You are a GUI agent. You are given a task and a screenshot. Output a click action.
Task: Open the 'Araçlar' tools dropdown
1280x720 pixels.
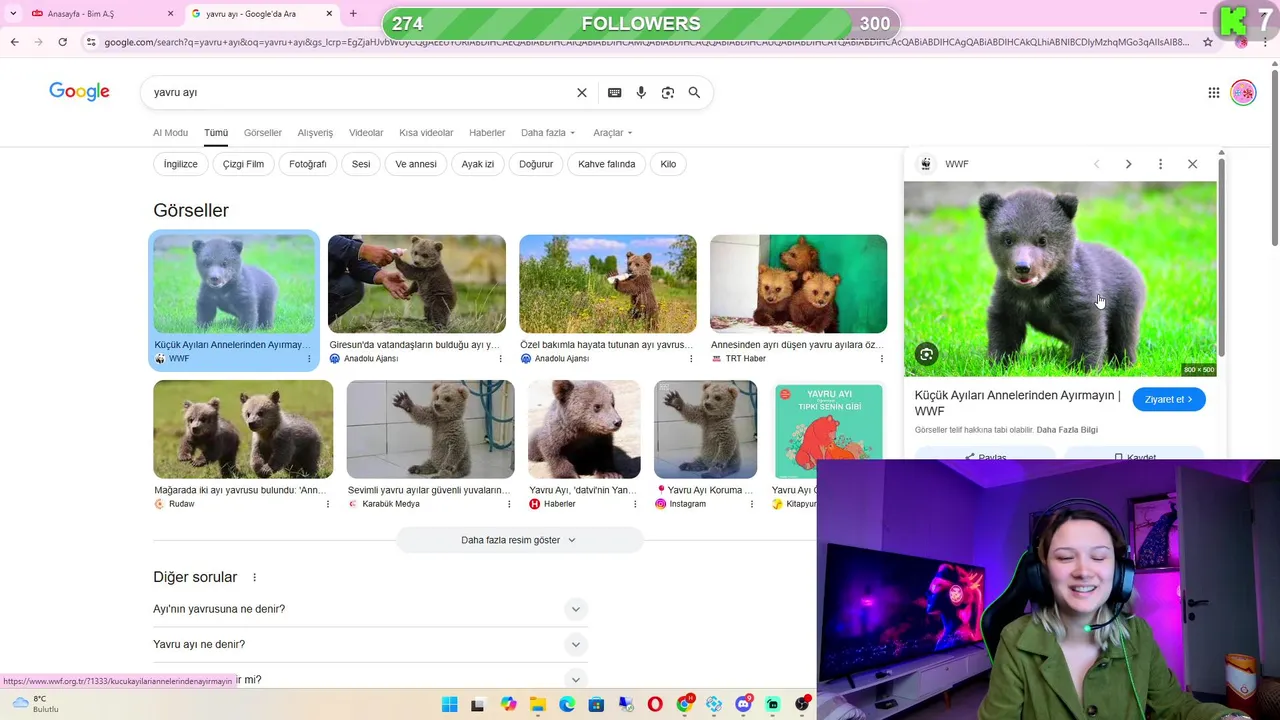(612, 133)
